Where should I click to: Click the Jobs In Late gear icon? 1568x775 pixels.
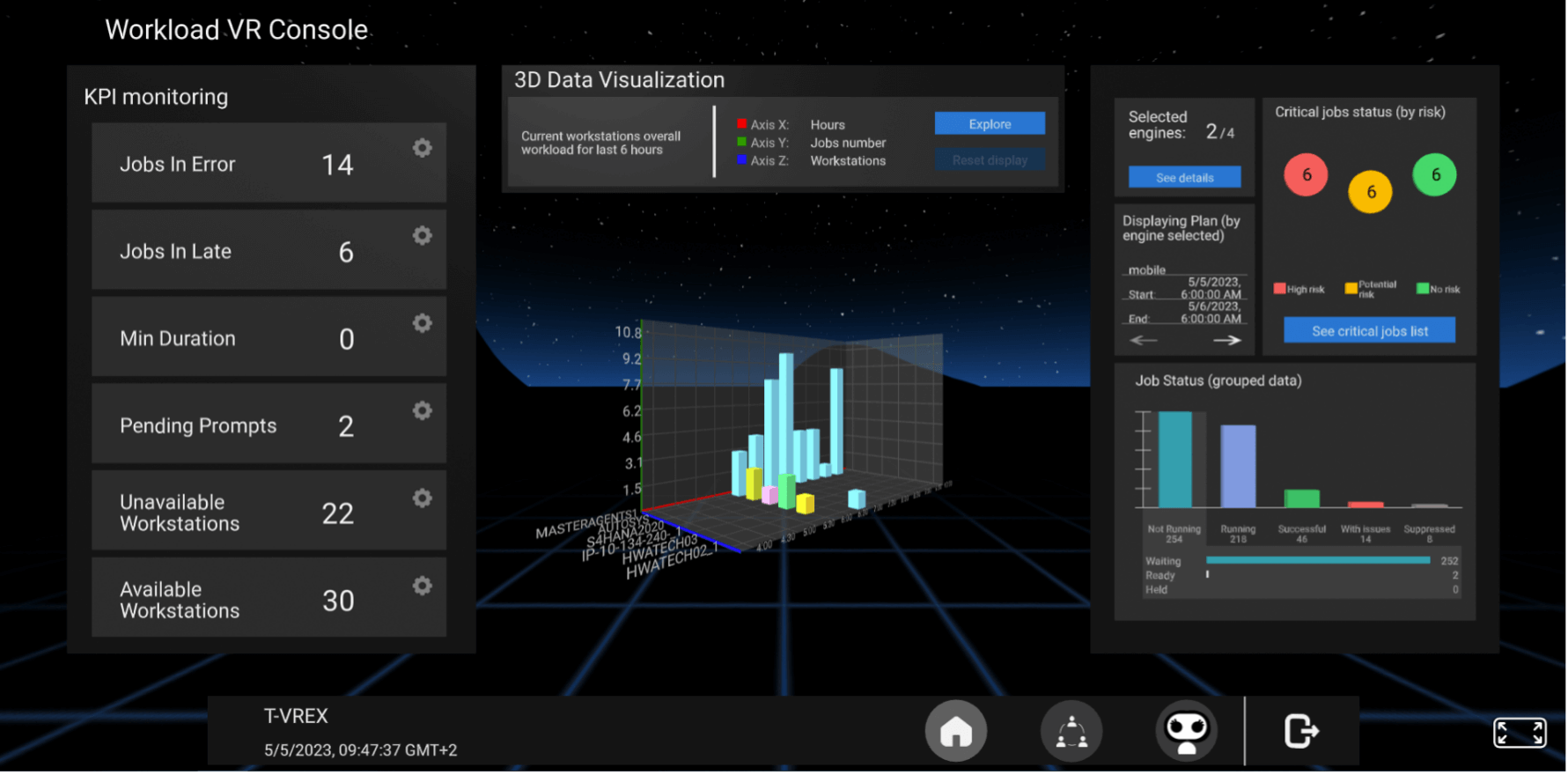423,235
